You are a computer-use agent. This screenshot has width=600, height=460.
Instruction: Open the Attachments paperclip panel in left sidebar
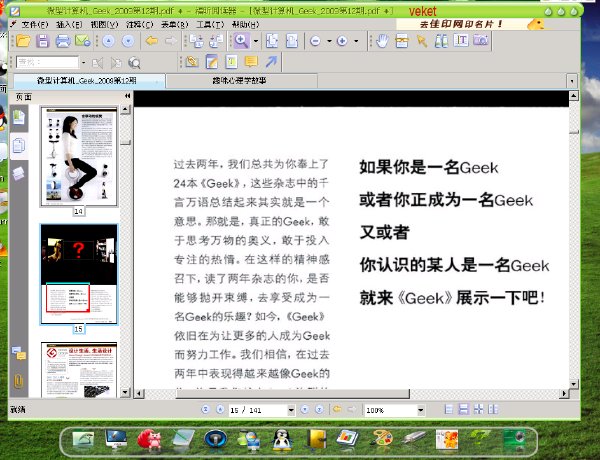(x=18, y=381)
